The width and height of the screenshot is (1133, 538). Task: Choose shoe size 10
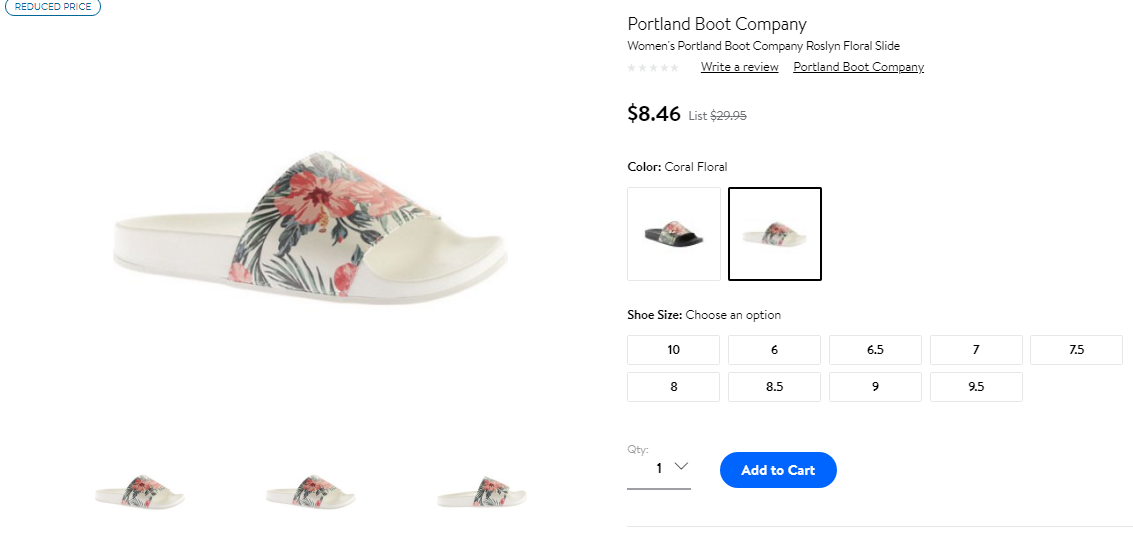tap(673, 350)
